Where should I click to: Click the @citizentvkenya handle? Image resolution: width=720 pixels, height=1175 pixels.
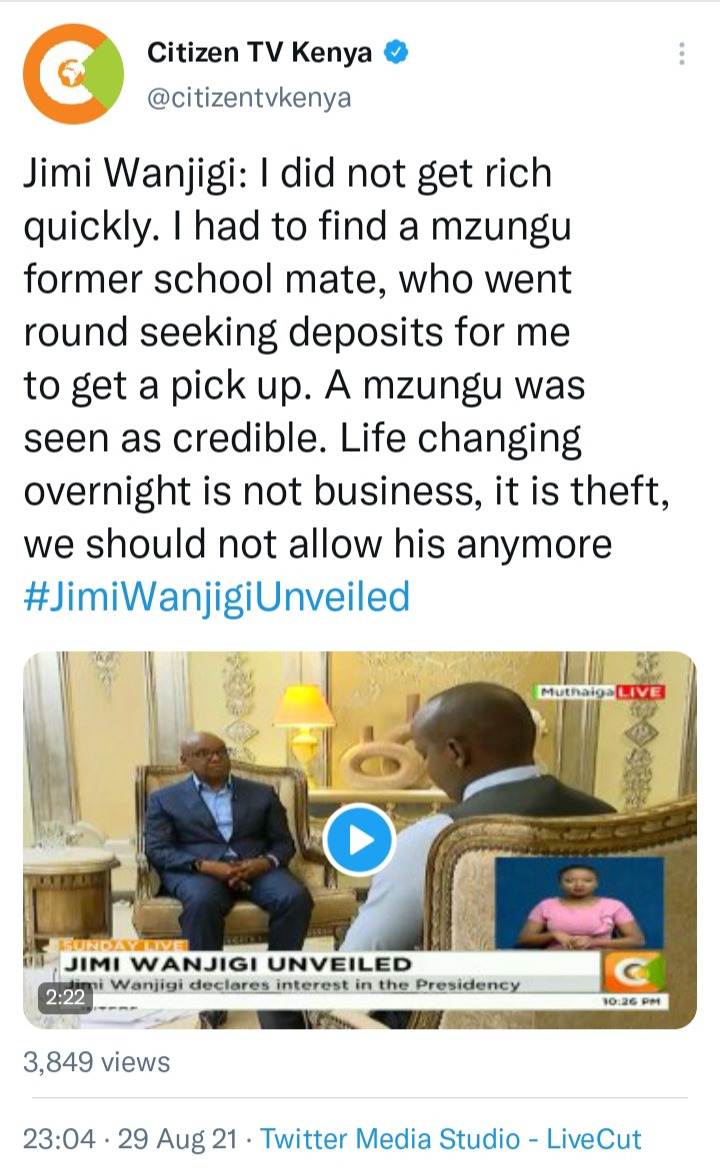pos(249,97)
